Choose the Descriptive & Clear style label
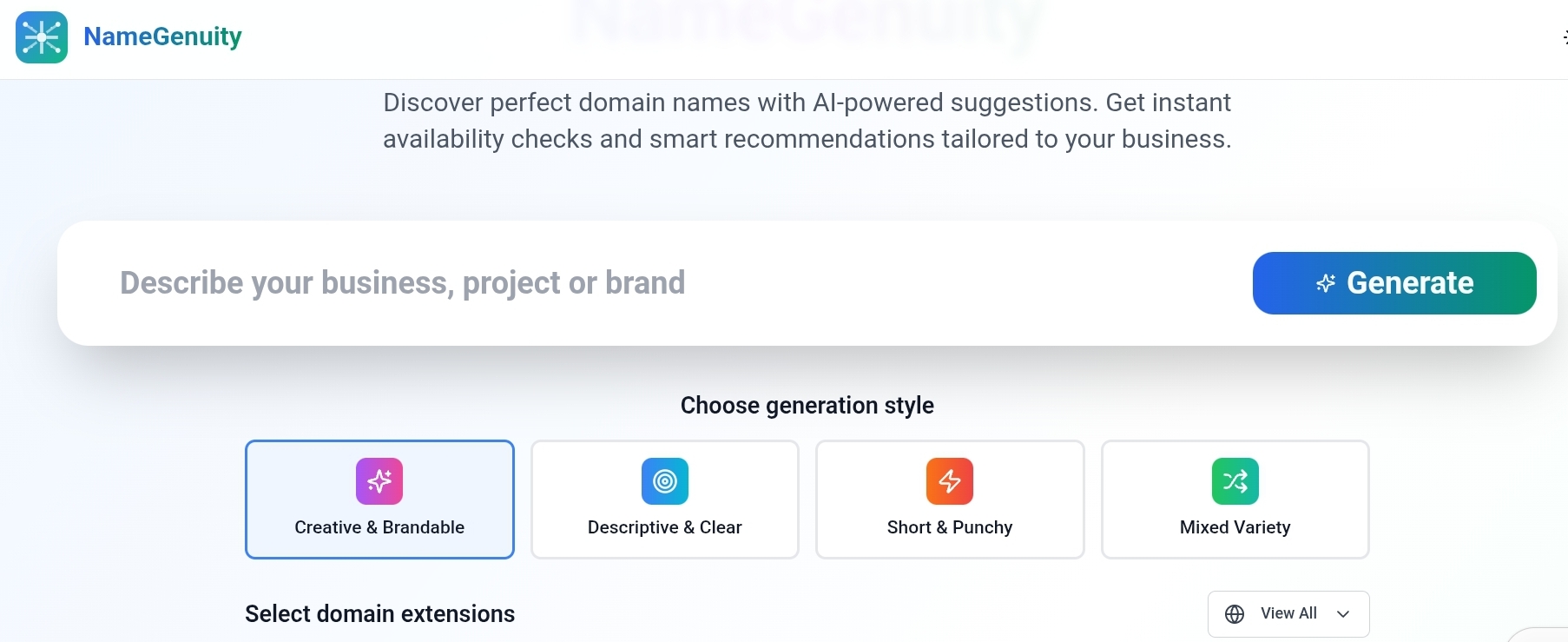The width and height of the screenshot is (1568, 642). [x=665, y=527]
